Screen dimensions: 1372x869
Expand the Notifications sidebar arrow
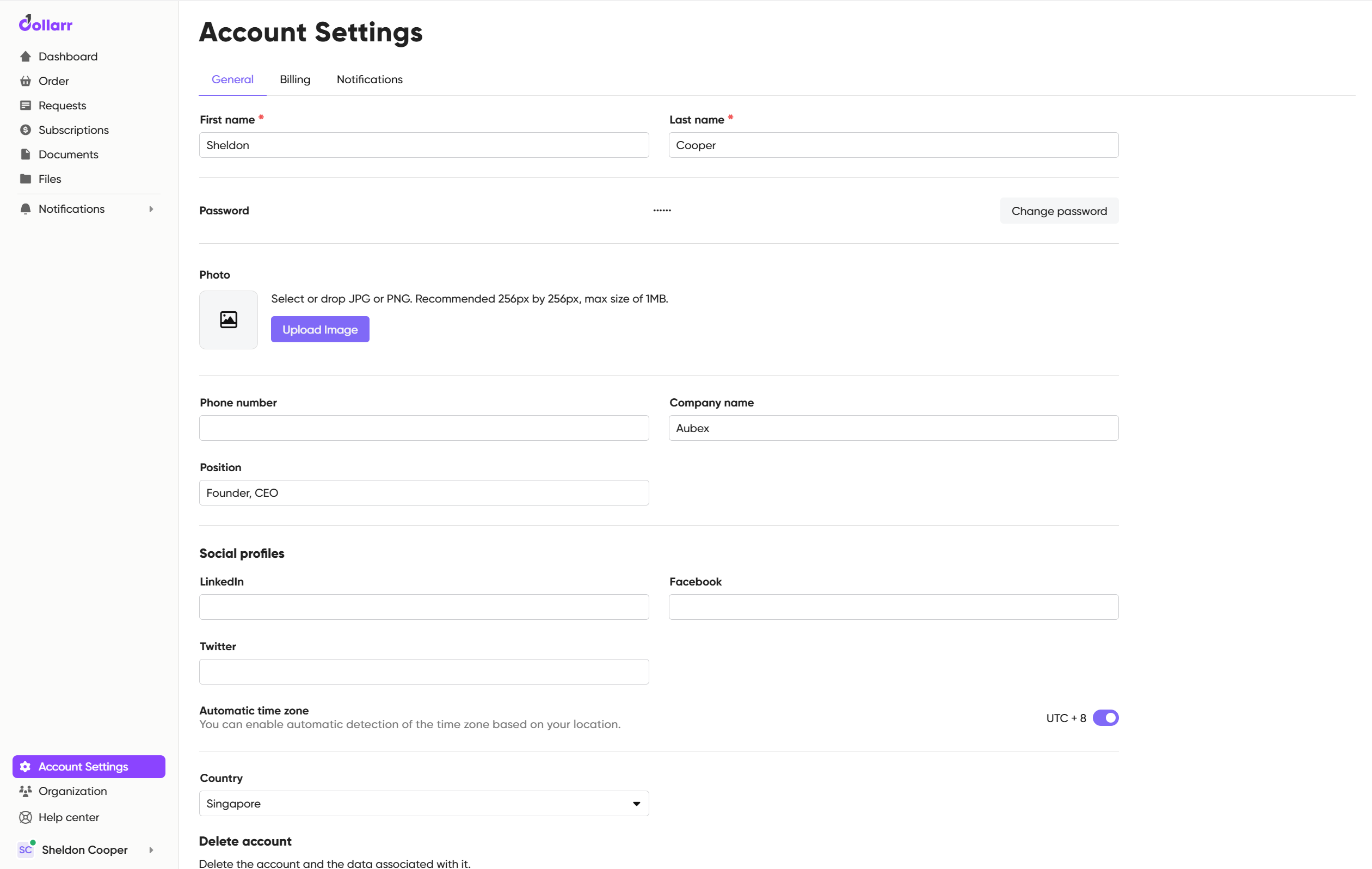[151, 209]
